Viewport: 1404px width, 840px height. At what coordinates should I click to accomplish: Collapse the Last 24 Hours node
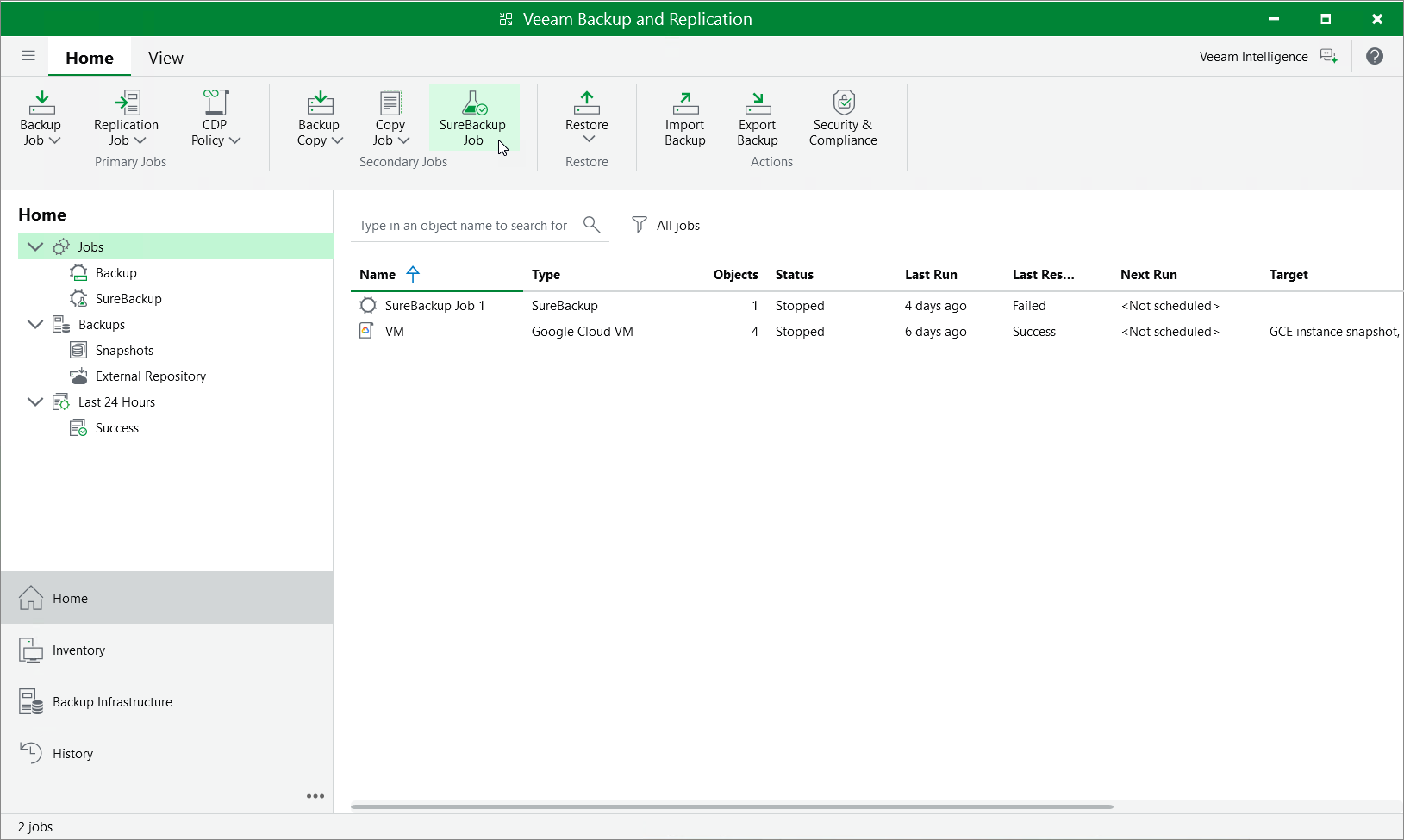click(x=34, y=401)
